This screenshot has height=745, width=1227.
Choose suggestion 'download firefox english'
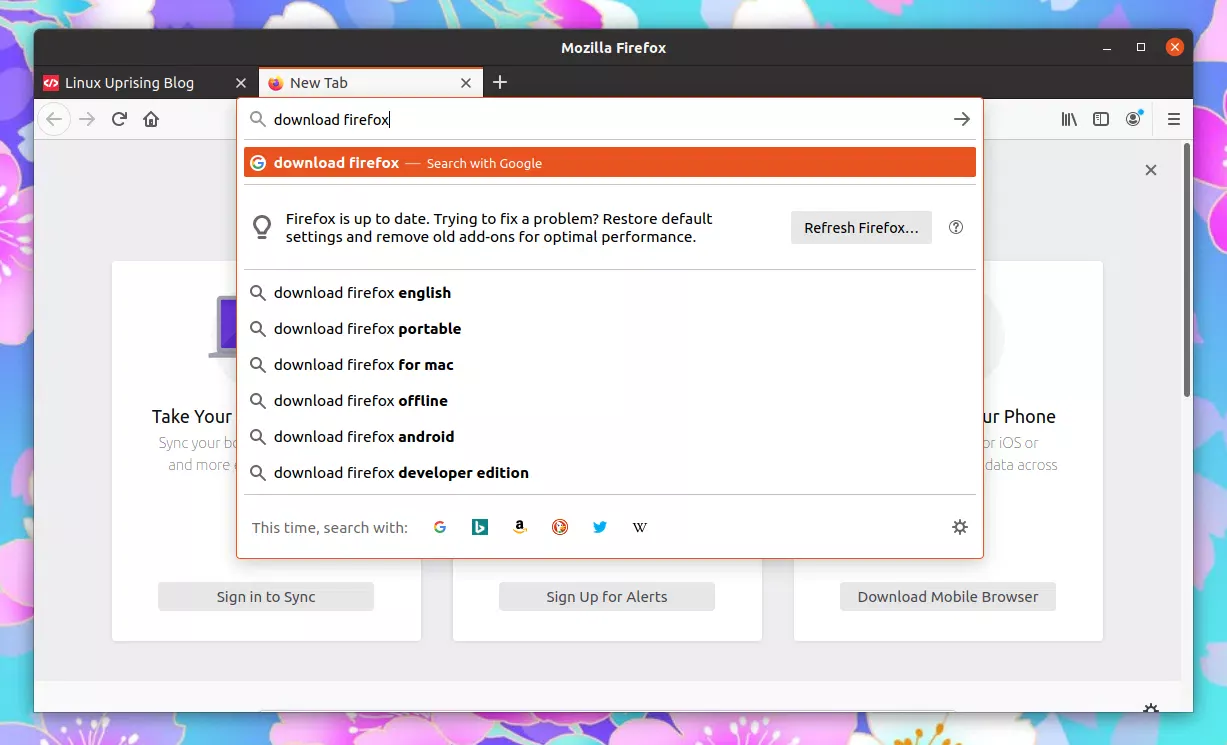click(x=610, y=293)
